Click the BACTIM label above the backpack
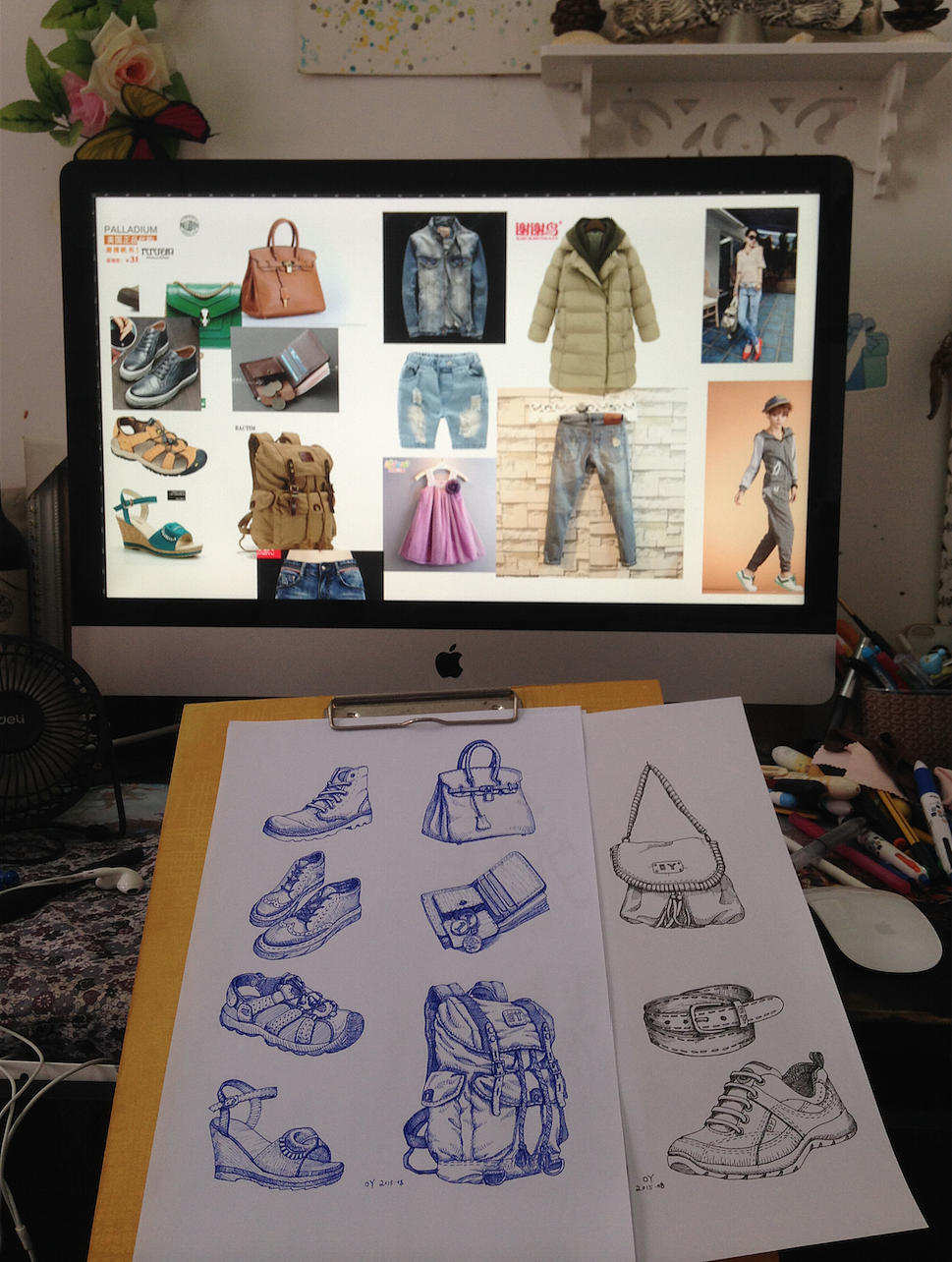 [245, 429]
